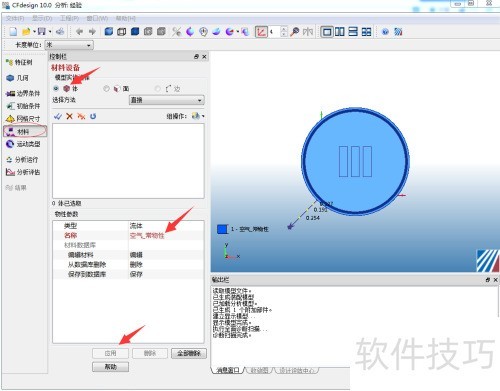
Task: Select the 面 surface radio button
Action: click(106, 89)
